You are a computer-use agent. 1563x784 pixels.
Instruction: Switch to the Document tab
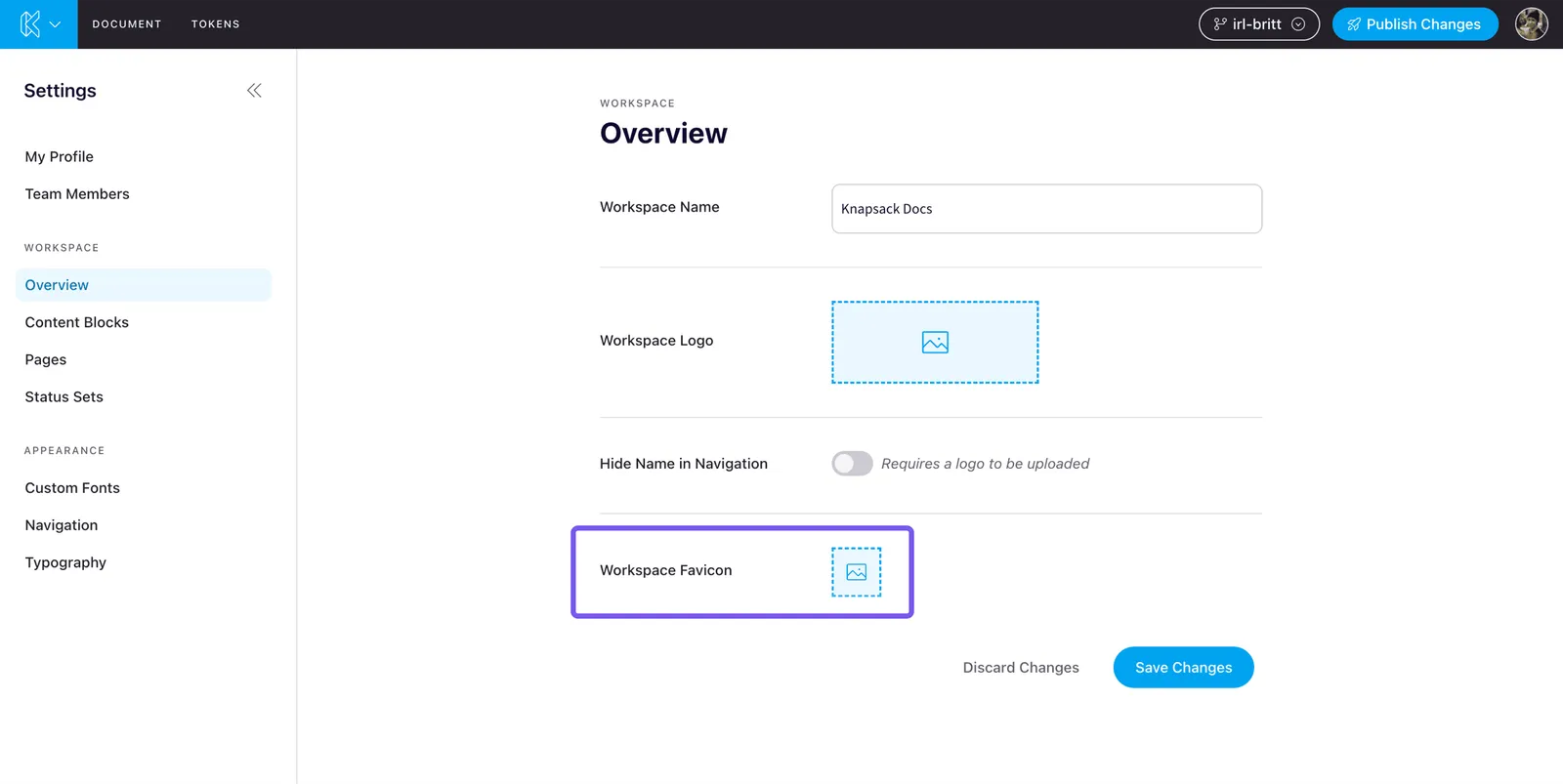pyautogui.click(x=127, y=24)
